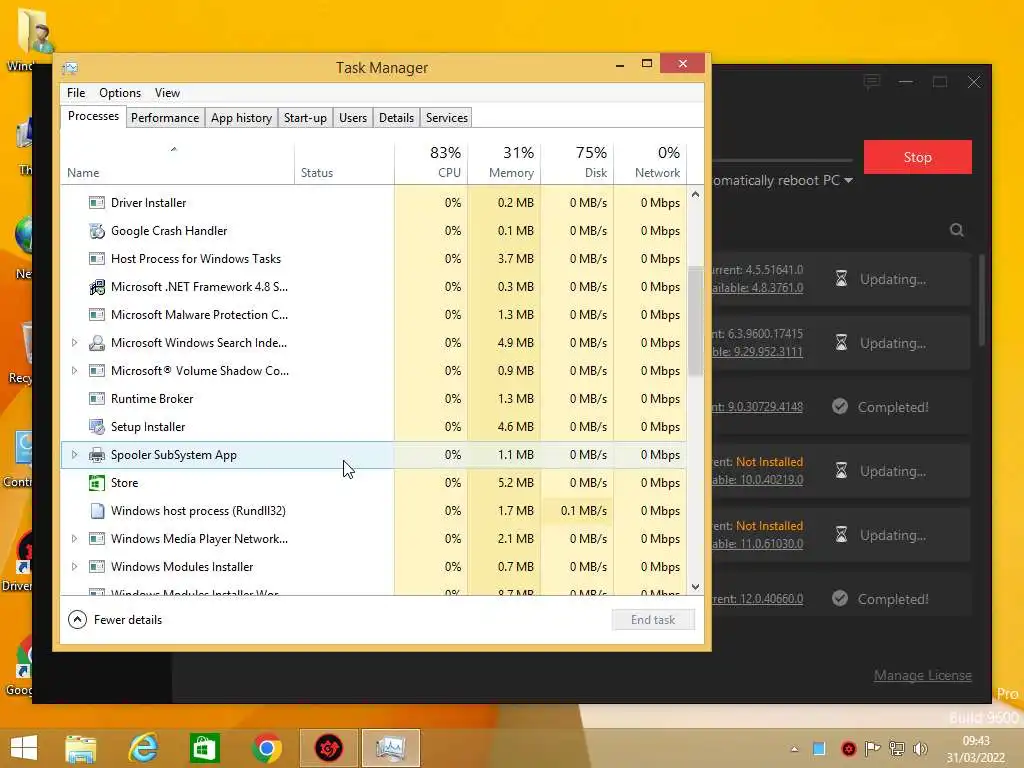Open File Explorer from the taskbar
Viewport: 1024px width, 768px height.
(81, 748)
